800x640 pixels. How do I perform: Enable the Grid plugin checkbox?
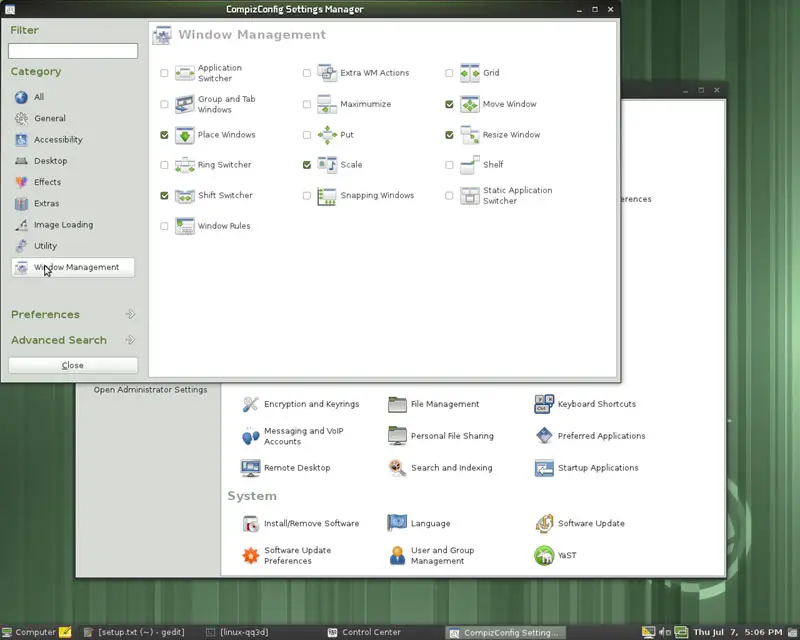click(x=449, y=73)
